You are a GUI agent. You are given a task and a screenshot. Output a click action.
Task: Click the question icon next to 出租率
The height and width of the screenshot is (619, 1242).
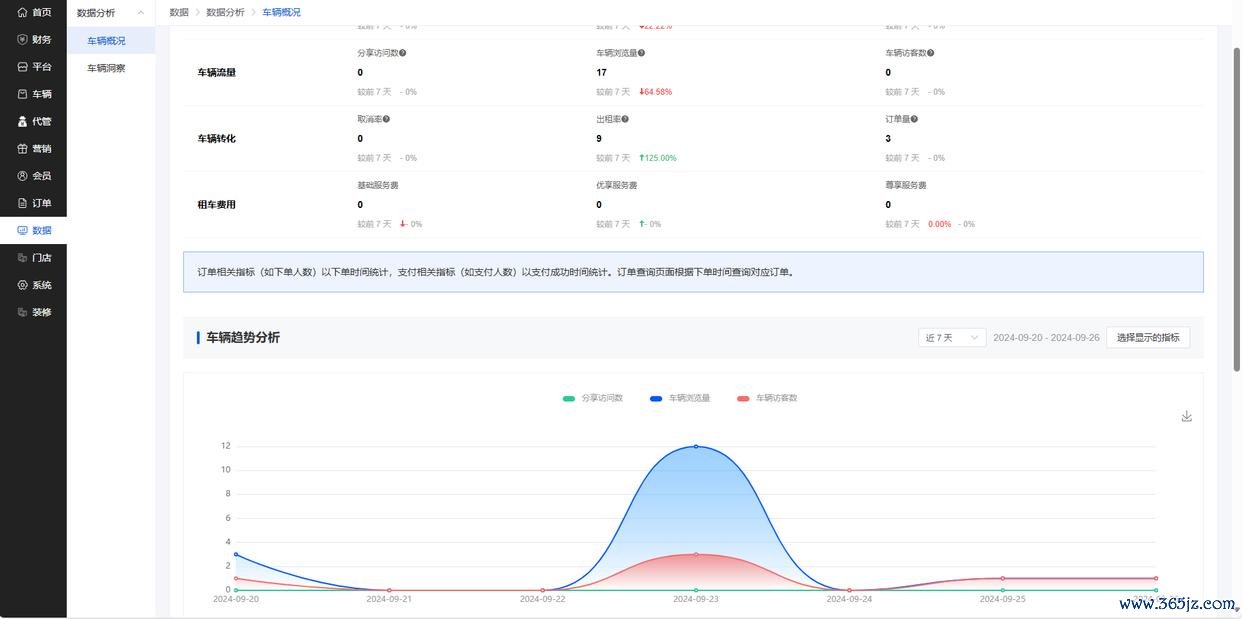tap(625, 119)
